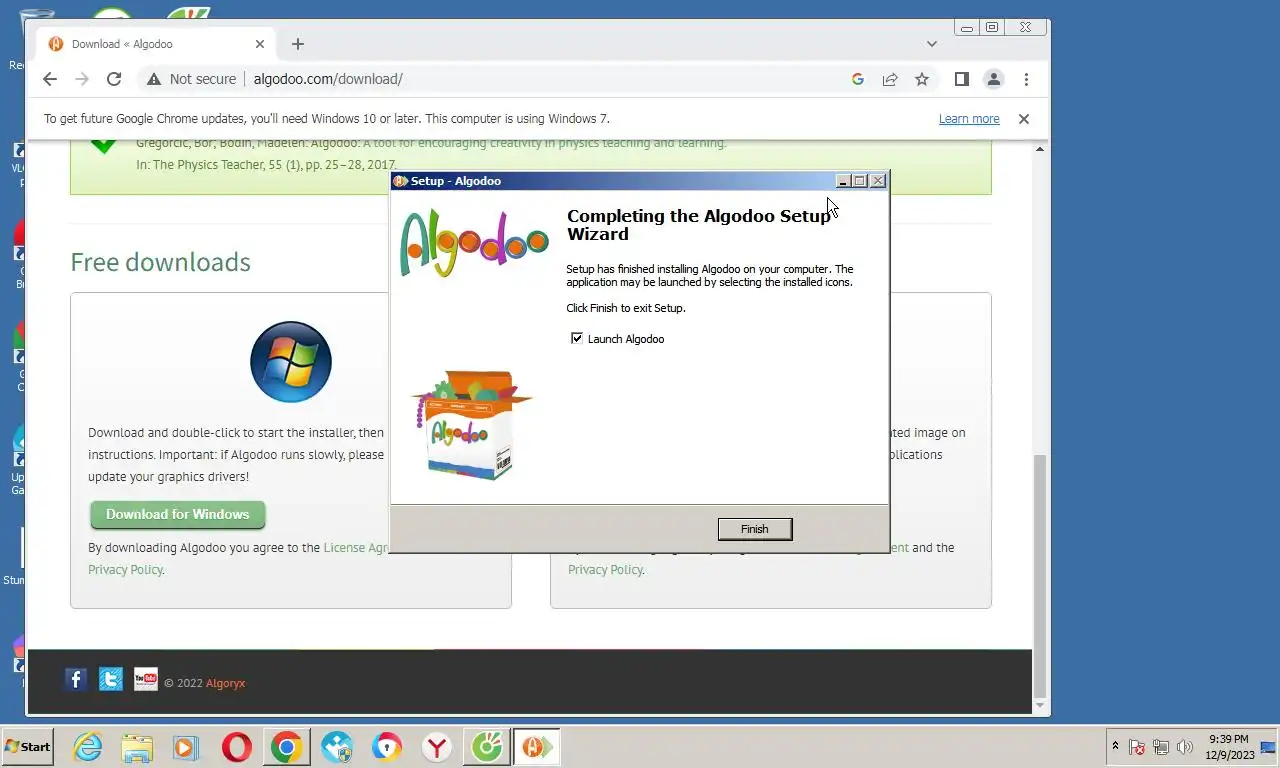Click the scrollbar up arrow

click(x=1040, y=149)
